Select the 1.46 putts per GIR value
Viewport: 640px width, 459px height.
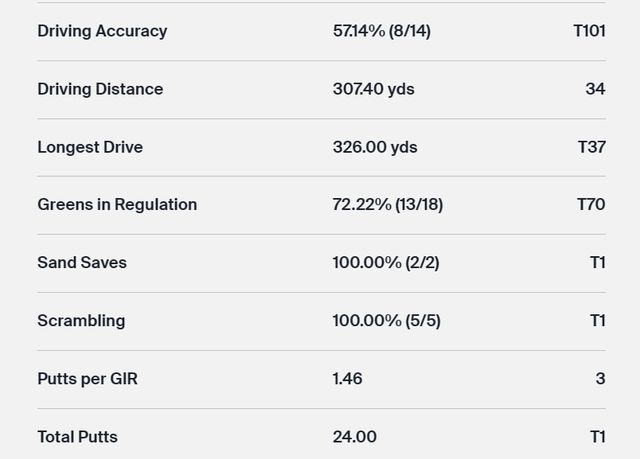click(x=347, y=379)
